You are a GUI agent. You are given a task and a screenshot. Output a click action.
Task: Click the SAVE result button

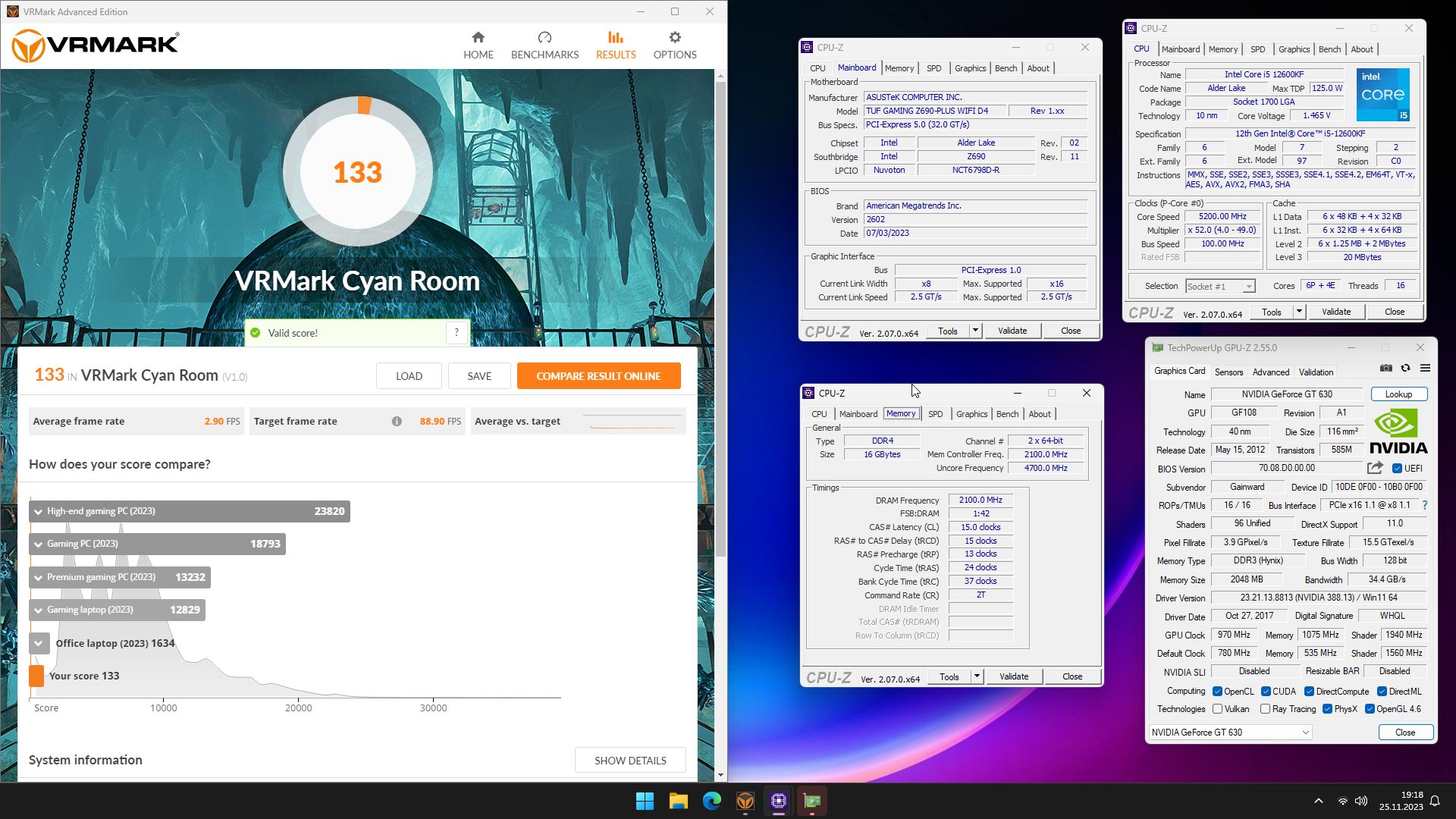point(479,376)
